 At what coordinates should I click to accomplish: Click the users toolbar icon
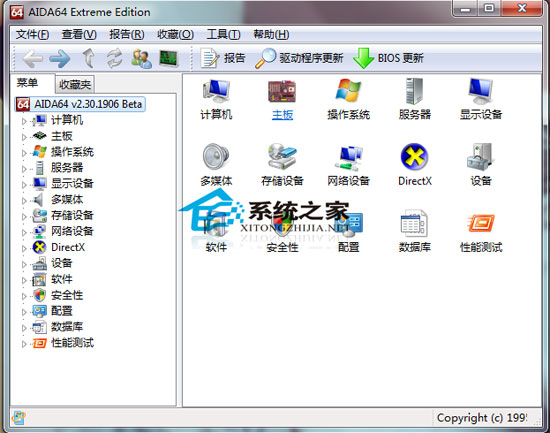[x=141, y=59]
